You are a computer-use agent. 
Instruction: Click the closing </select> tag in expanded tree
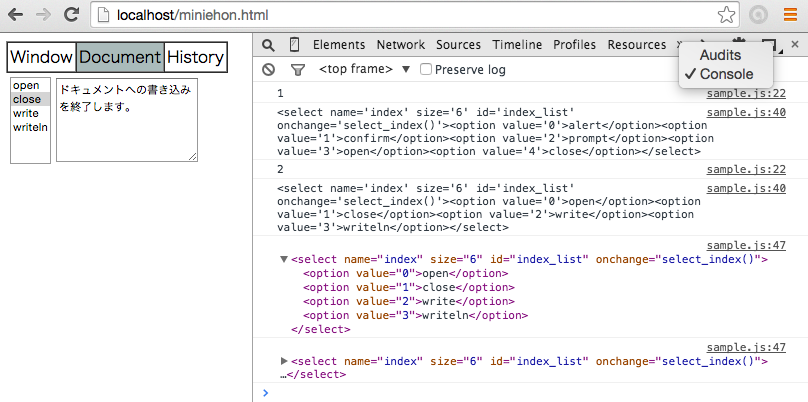(321, 329)
